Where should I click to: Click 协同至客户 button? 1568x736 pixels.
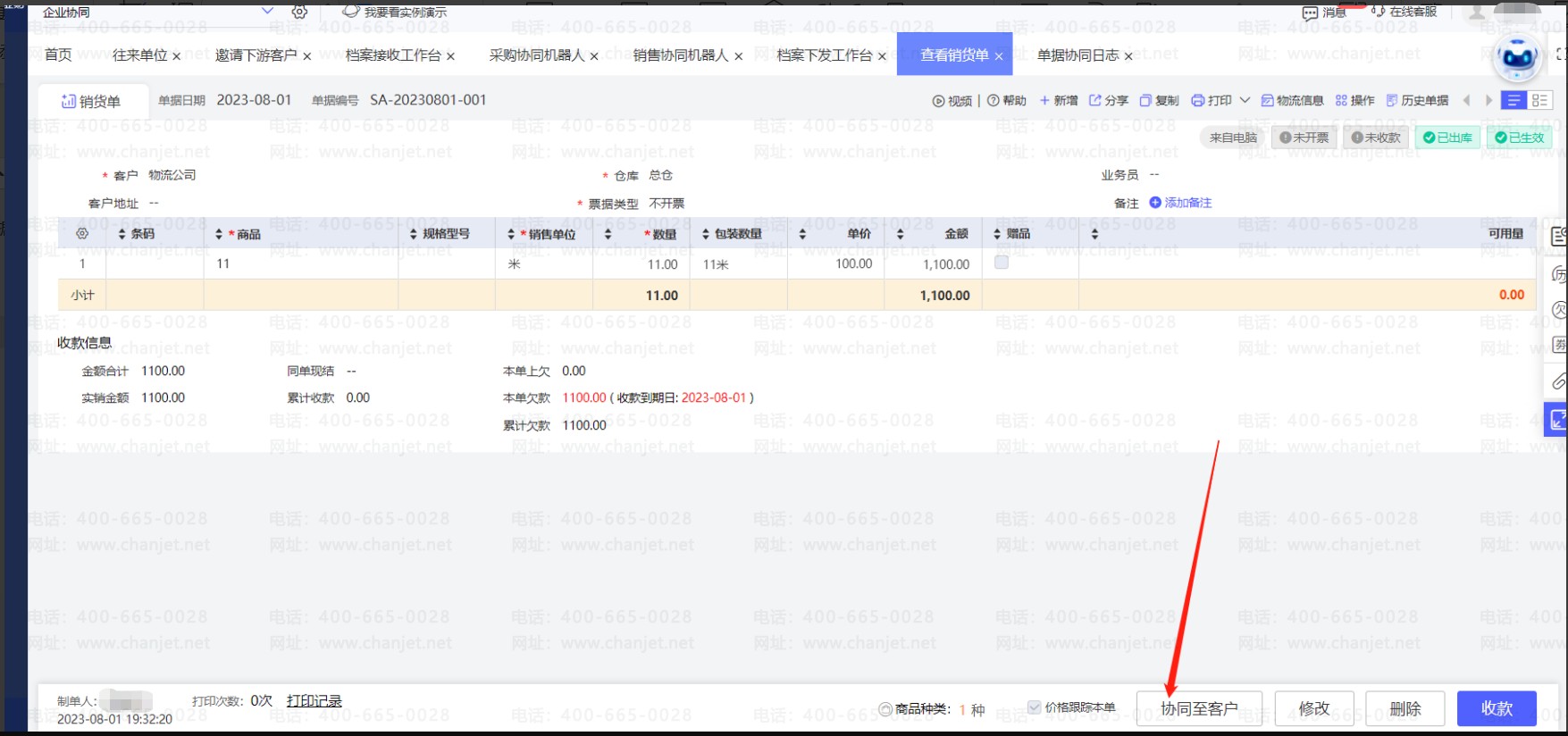click(x=1199, y=708)
